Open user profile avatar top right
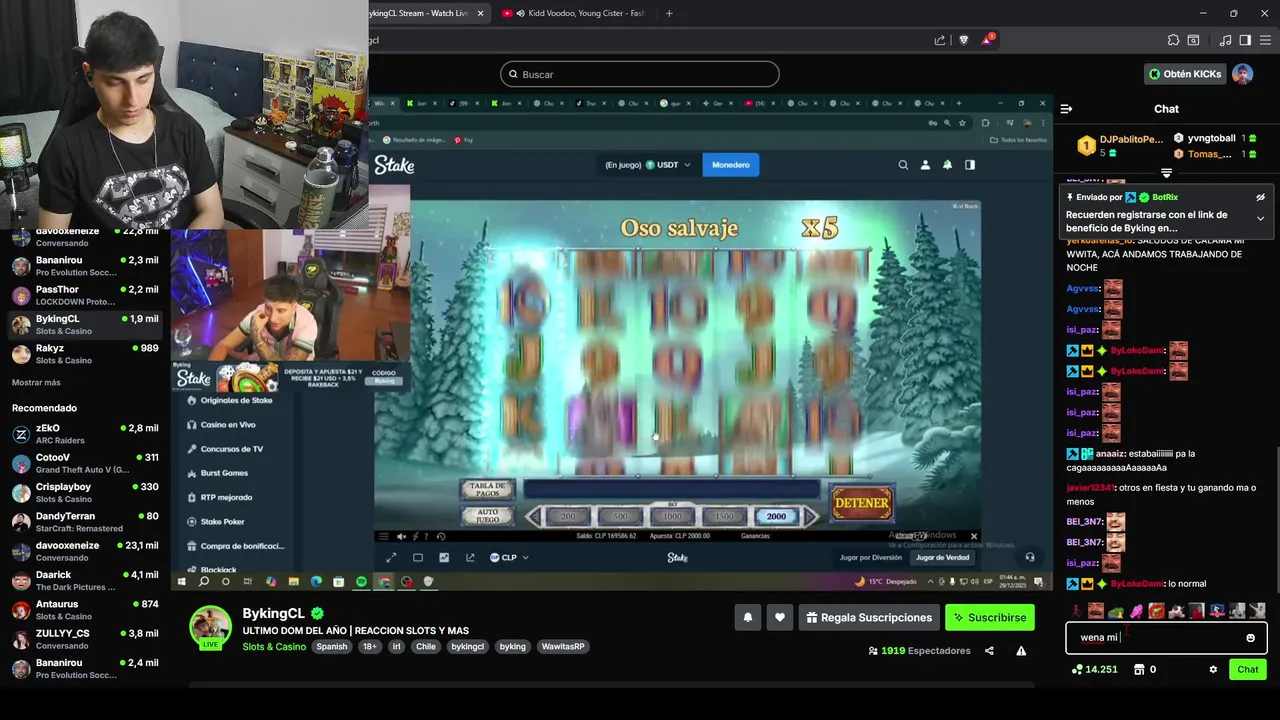 pos(1242,74)
